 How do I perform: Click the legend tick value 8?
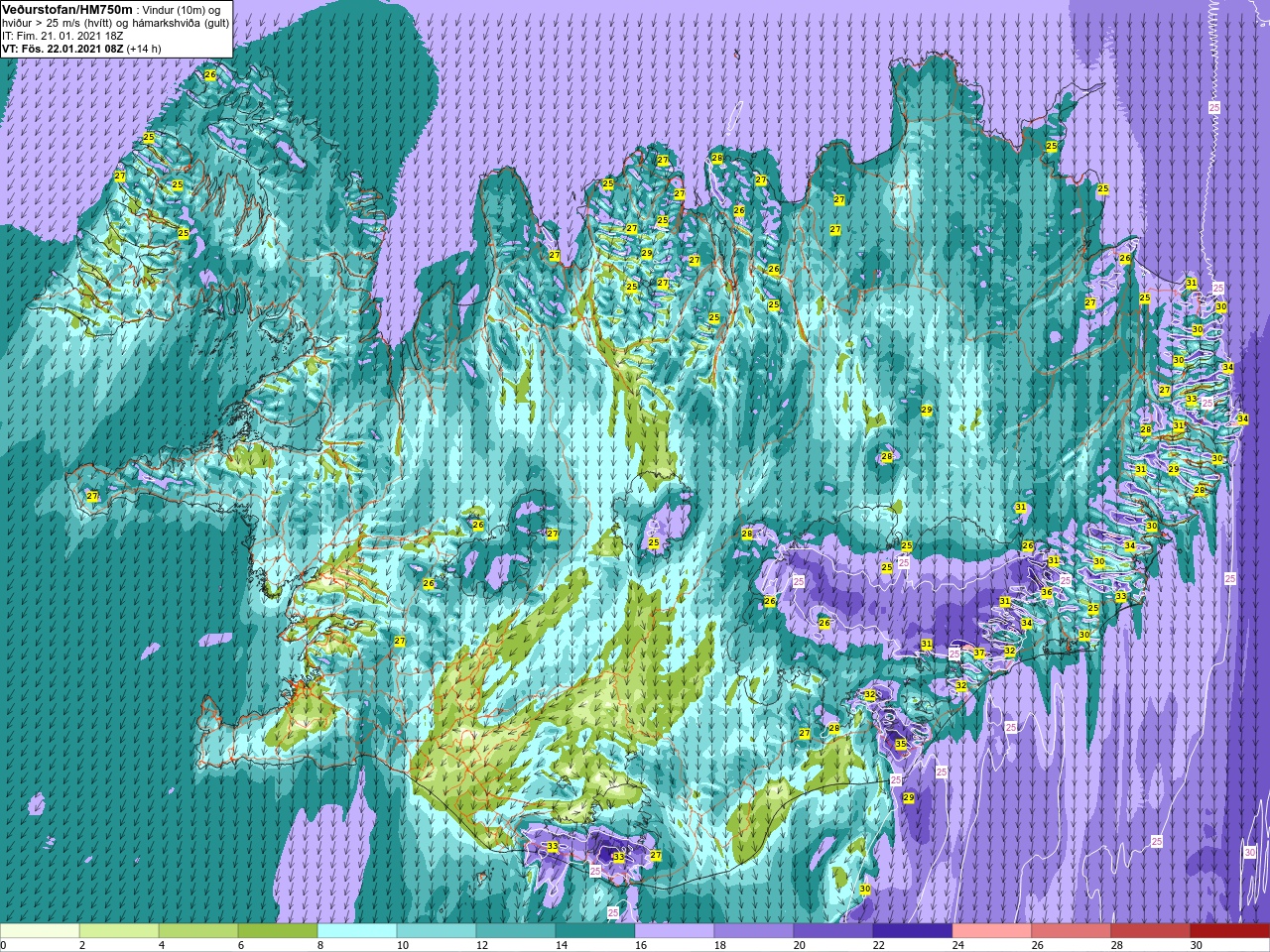(320, 945)
